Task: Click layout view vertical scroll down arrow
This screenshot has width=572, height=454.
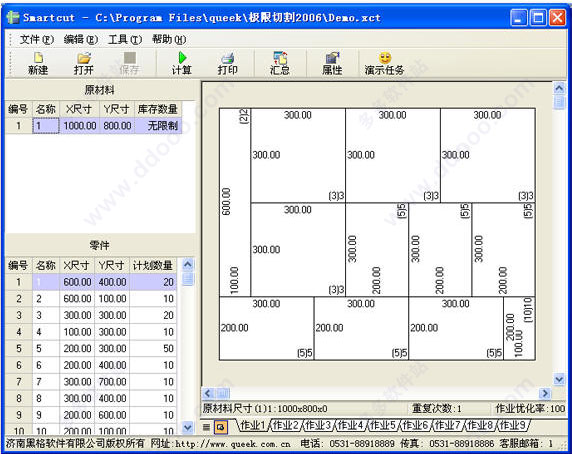Action: [x=559, y=380]
